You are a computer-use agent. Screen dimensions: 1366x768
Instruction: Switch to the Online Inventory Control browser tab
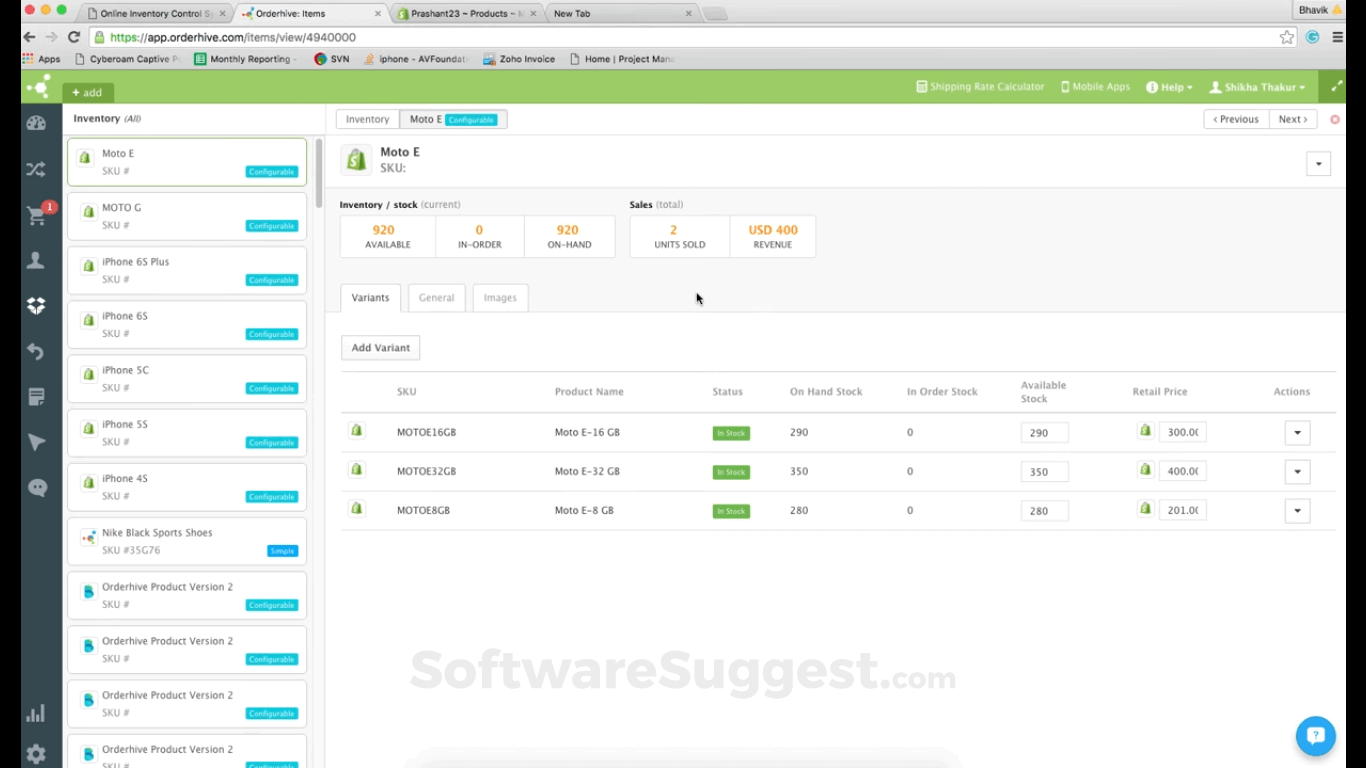[x=155, y=14]
